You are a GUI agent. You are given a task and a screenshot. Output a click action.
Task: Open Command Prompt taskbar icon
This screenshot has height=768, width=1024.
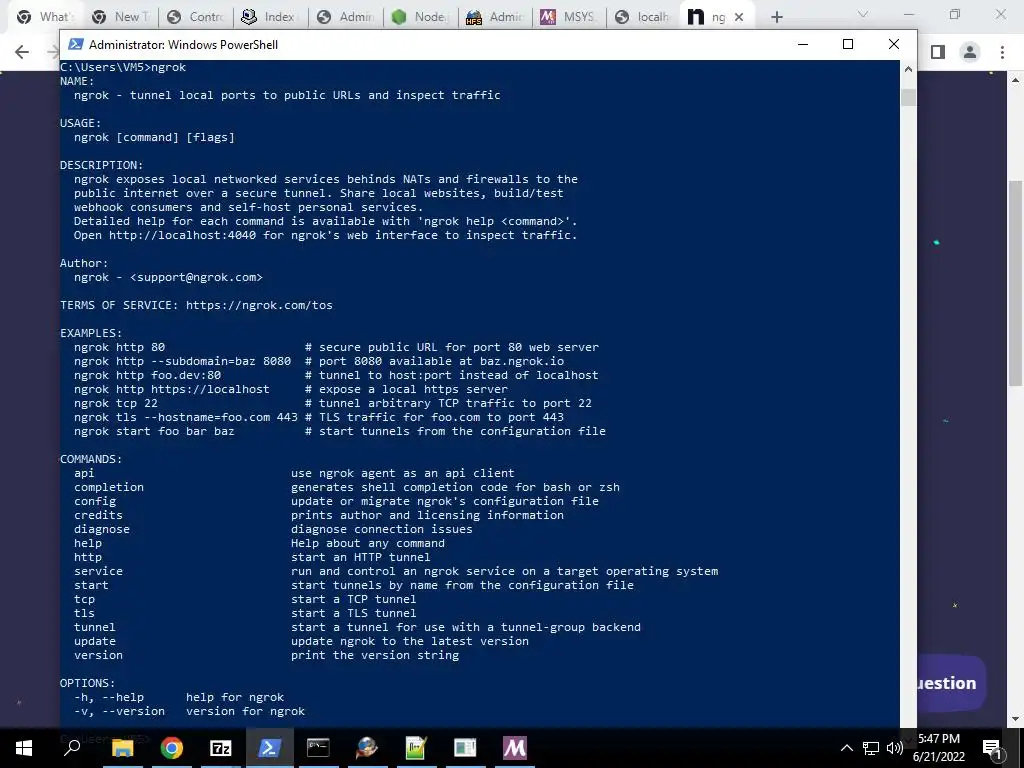(318, 748)
